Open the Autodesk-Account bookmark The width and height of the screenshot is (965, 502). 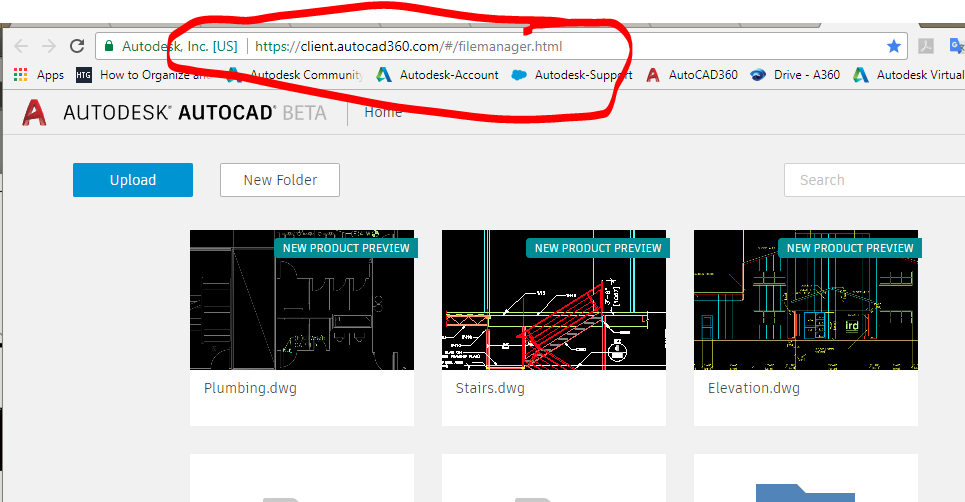click(x=438, y=75)
